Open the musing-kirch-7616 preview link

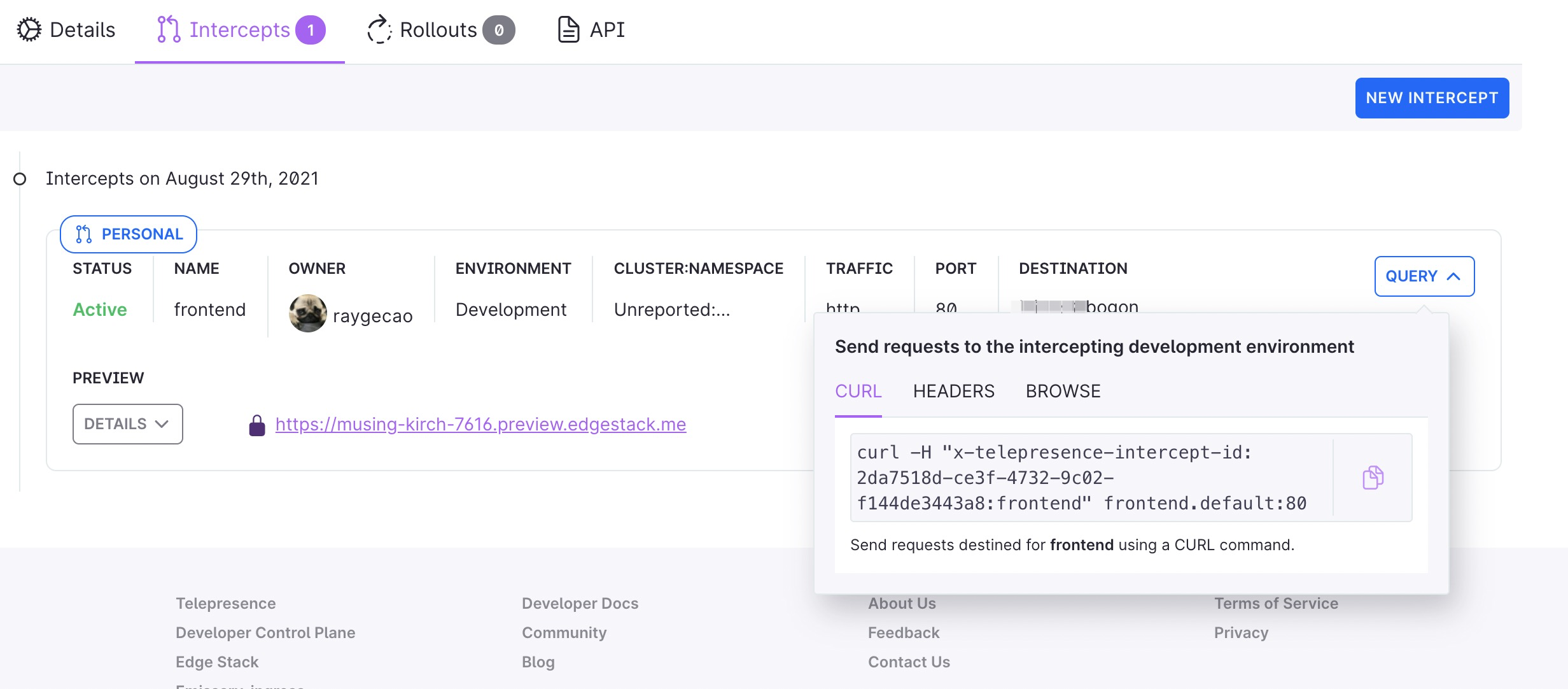480,424
